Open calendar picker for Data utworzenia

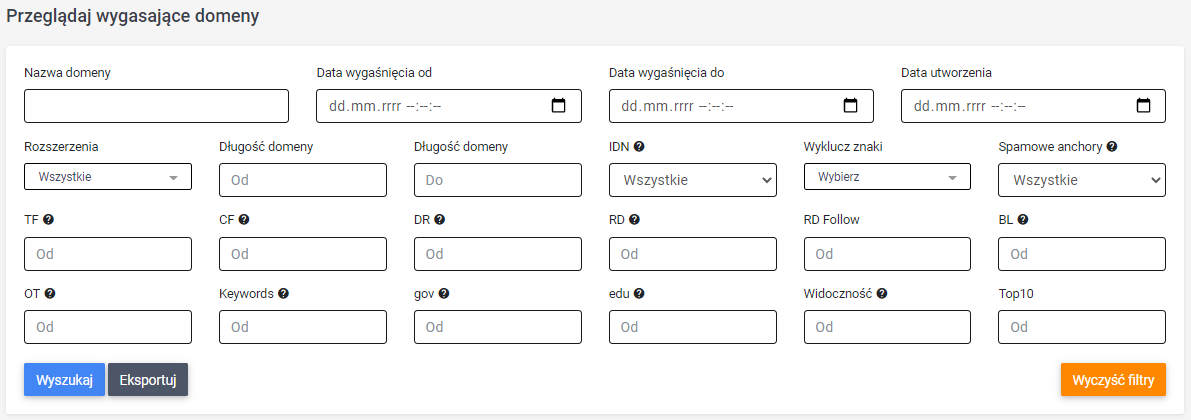tap(1143, 106)
